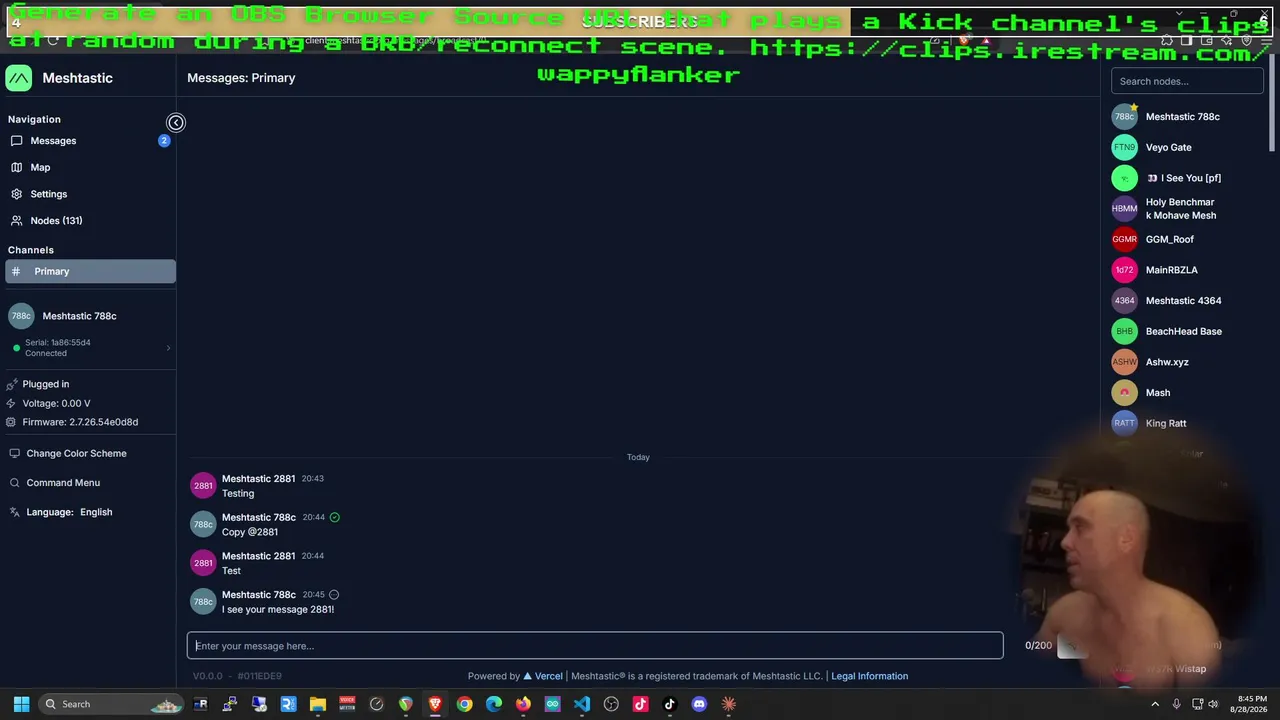Viewport: 1280px width, 720px height.
Task: Open TikTok from the taskbar
Action: (670, 704)
